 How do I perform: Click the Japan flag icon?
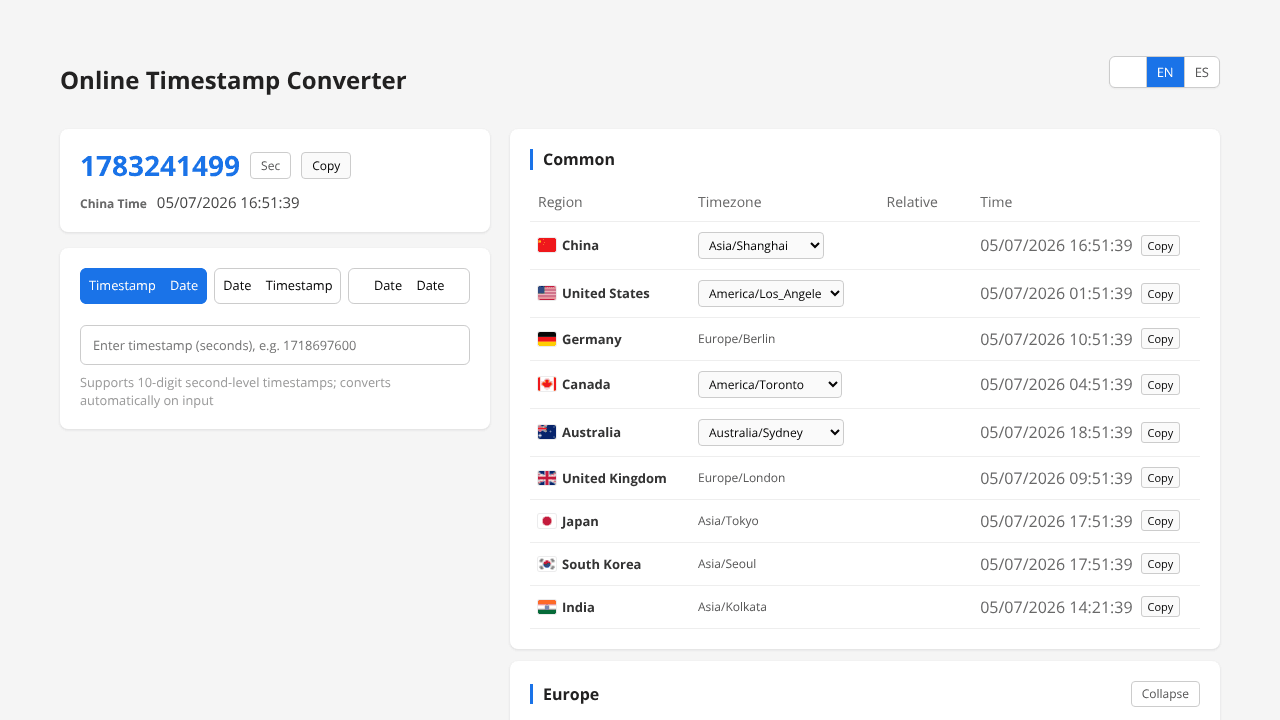[x=547, y=521]
